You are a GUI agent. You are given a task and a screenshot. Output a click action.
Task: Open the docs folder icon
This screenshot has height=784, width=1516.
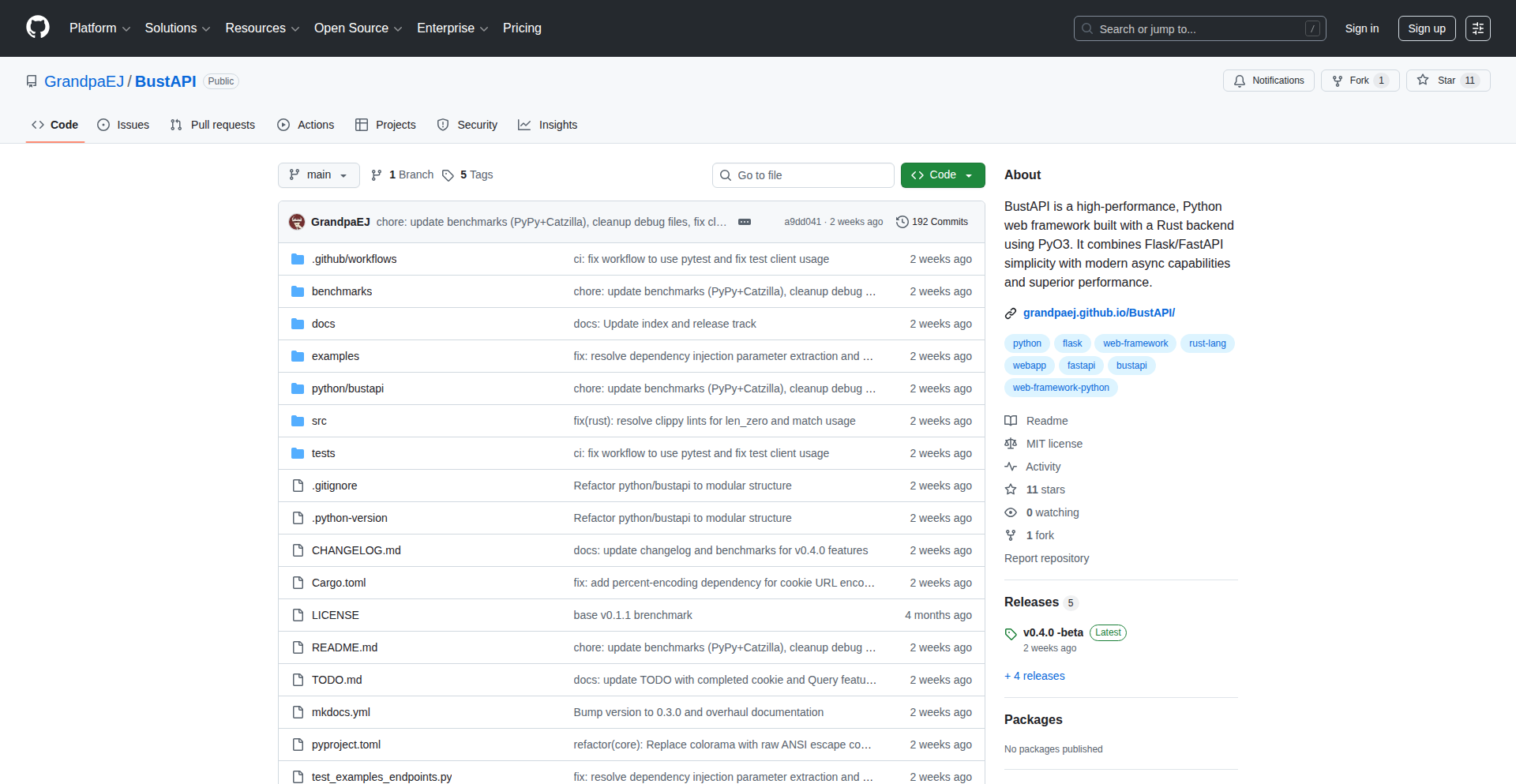coord(298,324)
